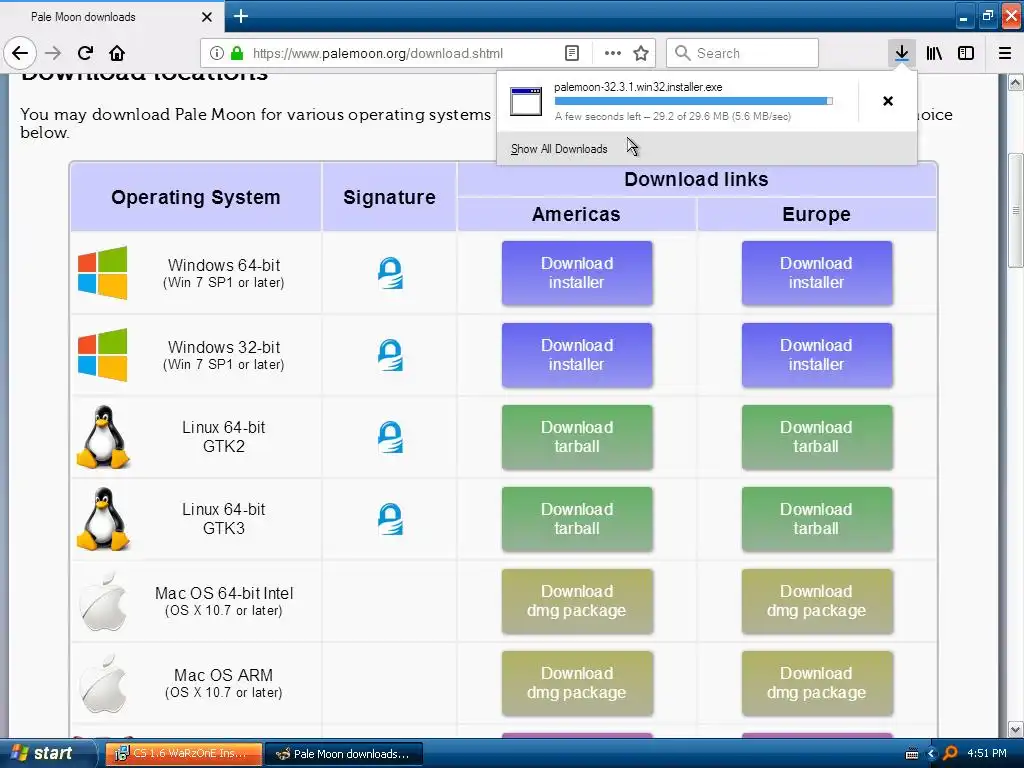Open the browser home page icon
Screen dimensions: 1024x768
pos(117,53)
